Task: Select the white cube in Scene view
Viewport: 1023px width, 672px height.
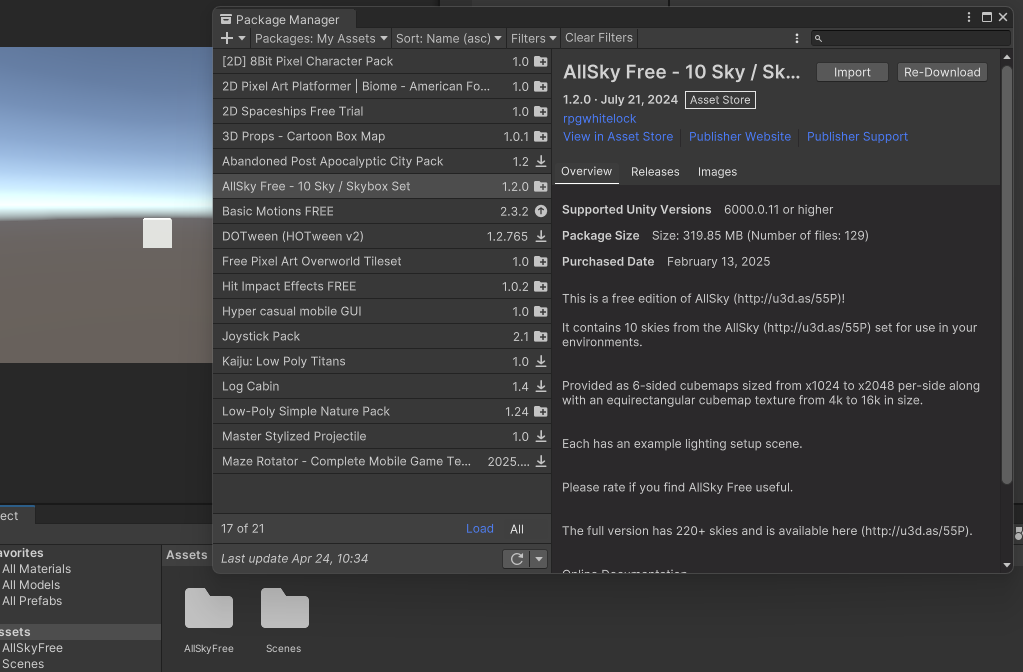Action: [157, 233]
